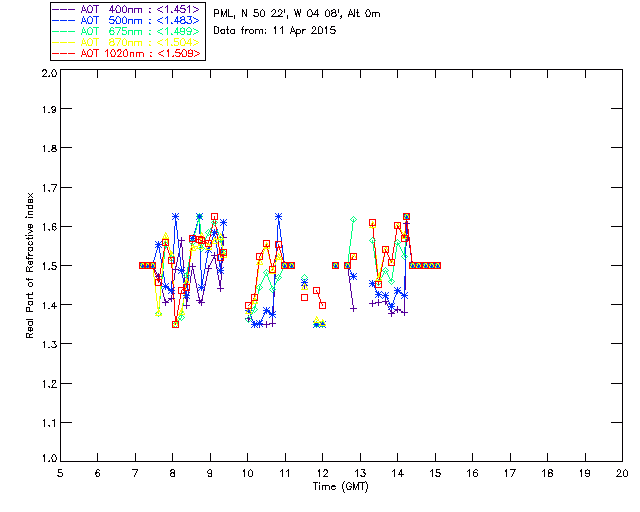
Task: Click the isolated red square marker at 1.42 near 11.5 GMT
Action: [x=304, y=298]
